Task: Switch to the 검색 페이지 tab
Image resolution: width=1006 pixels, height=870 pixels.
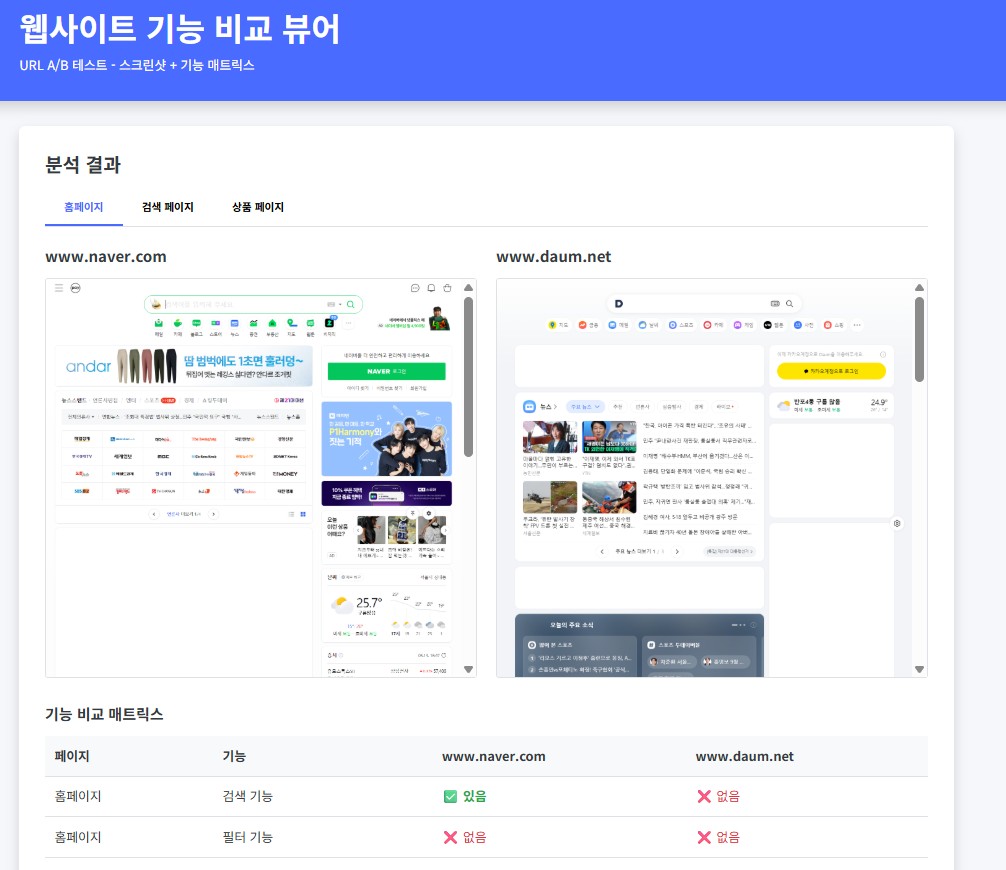Action: click(166, 207)
